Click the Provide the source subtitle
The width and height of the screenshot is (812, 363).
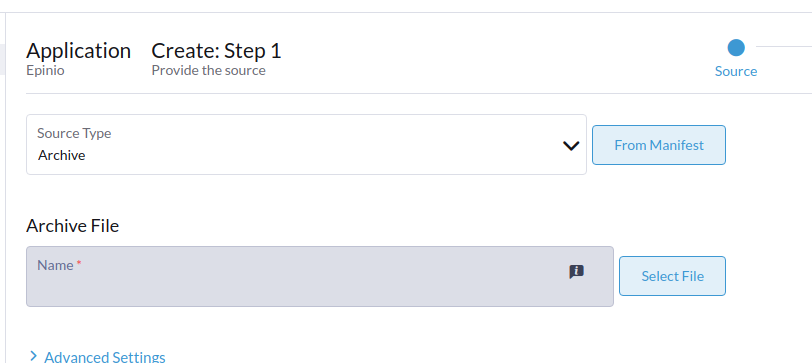[209, 70]
